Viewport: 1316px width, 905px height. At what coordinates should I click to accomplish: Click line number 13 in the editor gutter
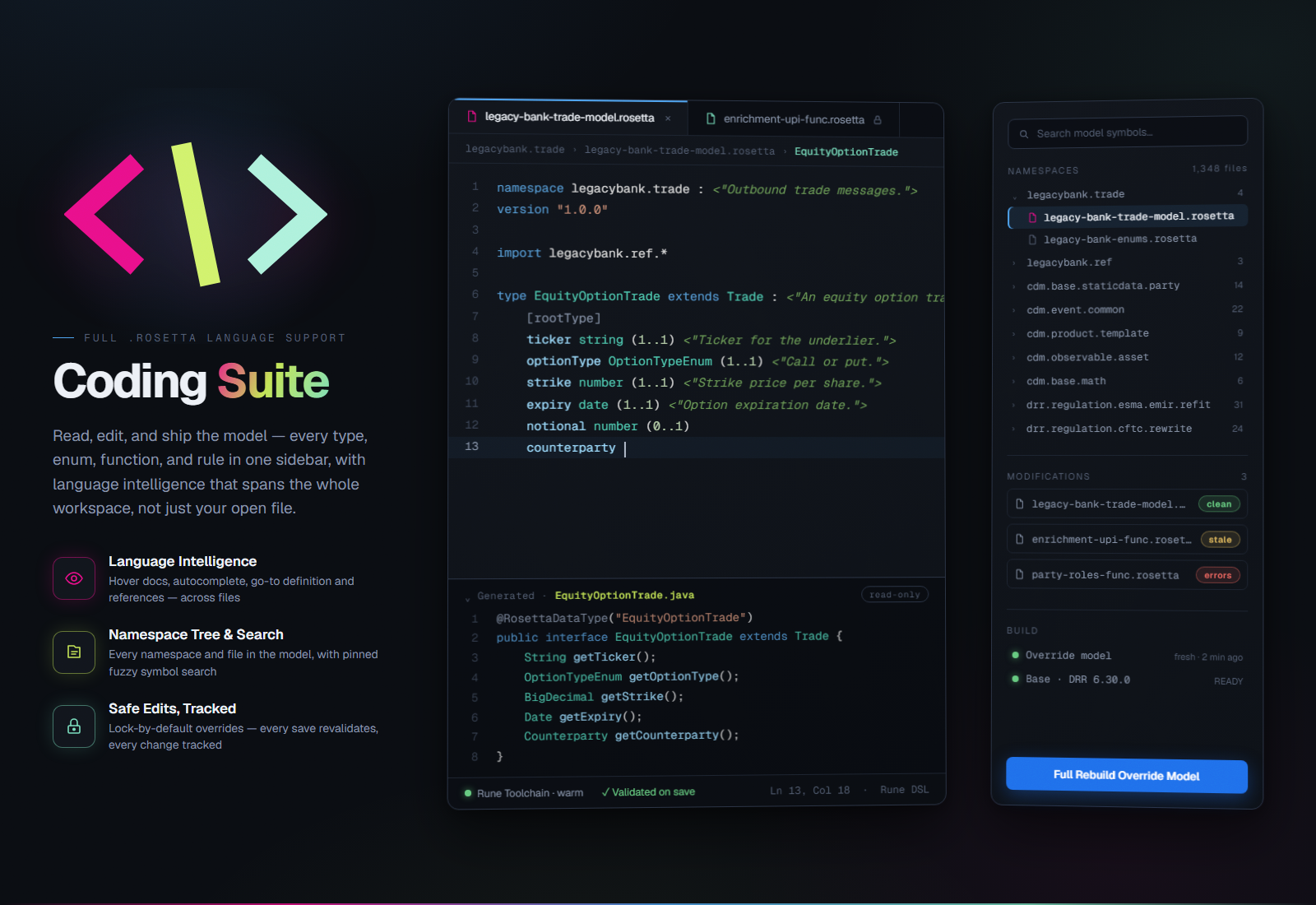(471, 447)
